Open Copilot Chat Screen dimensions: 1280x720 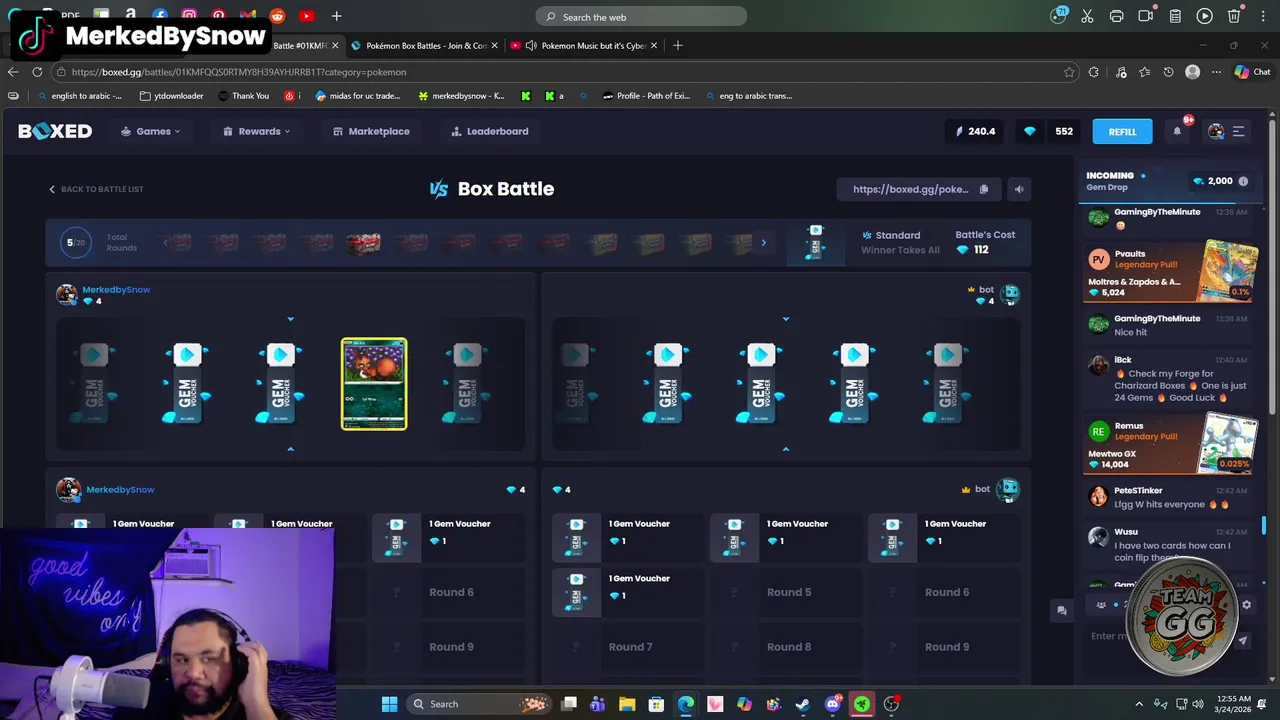click(1252, 72)
